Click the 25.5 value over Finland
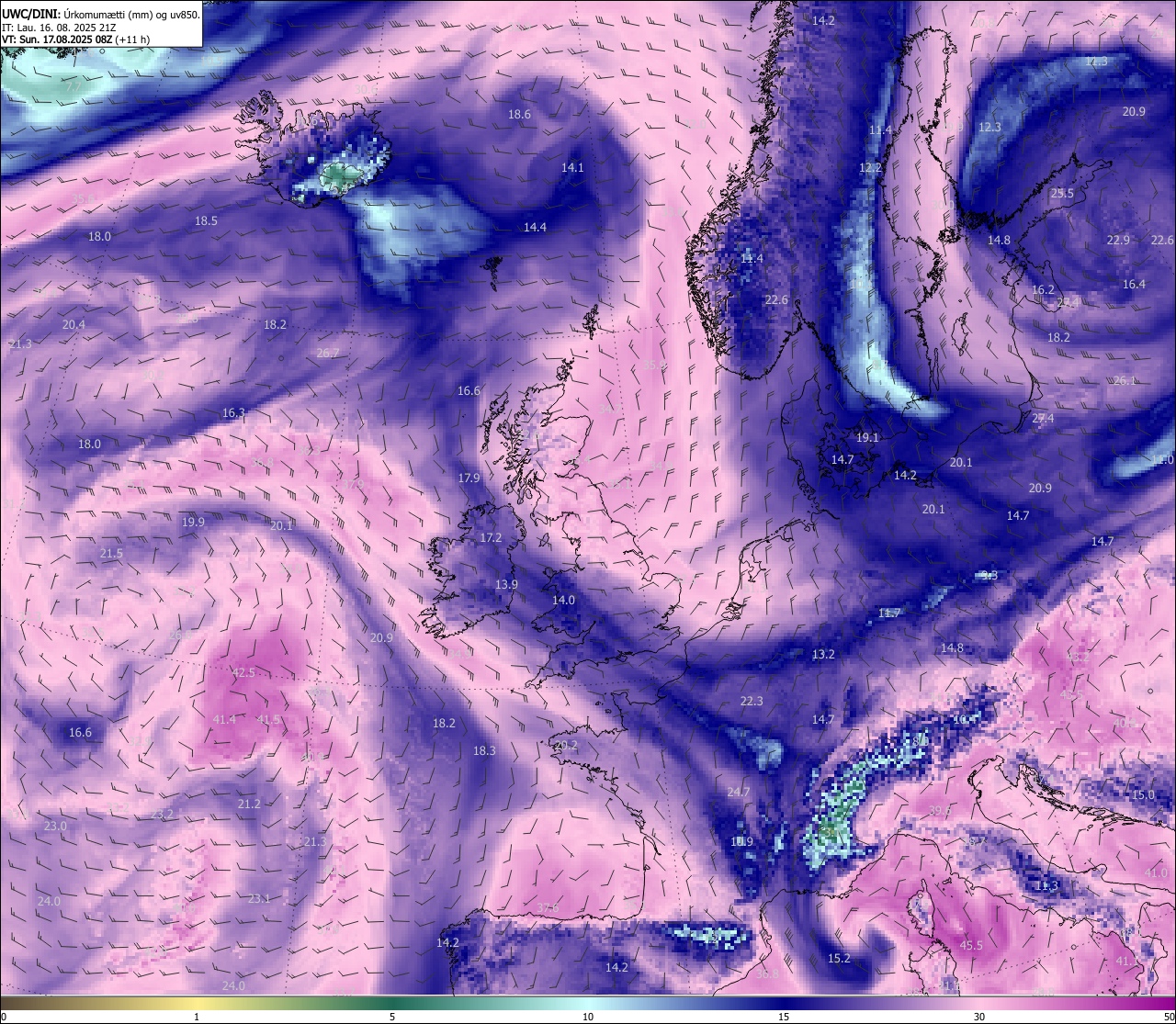This screenshot has width=1176, height=1024. 1062,193
